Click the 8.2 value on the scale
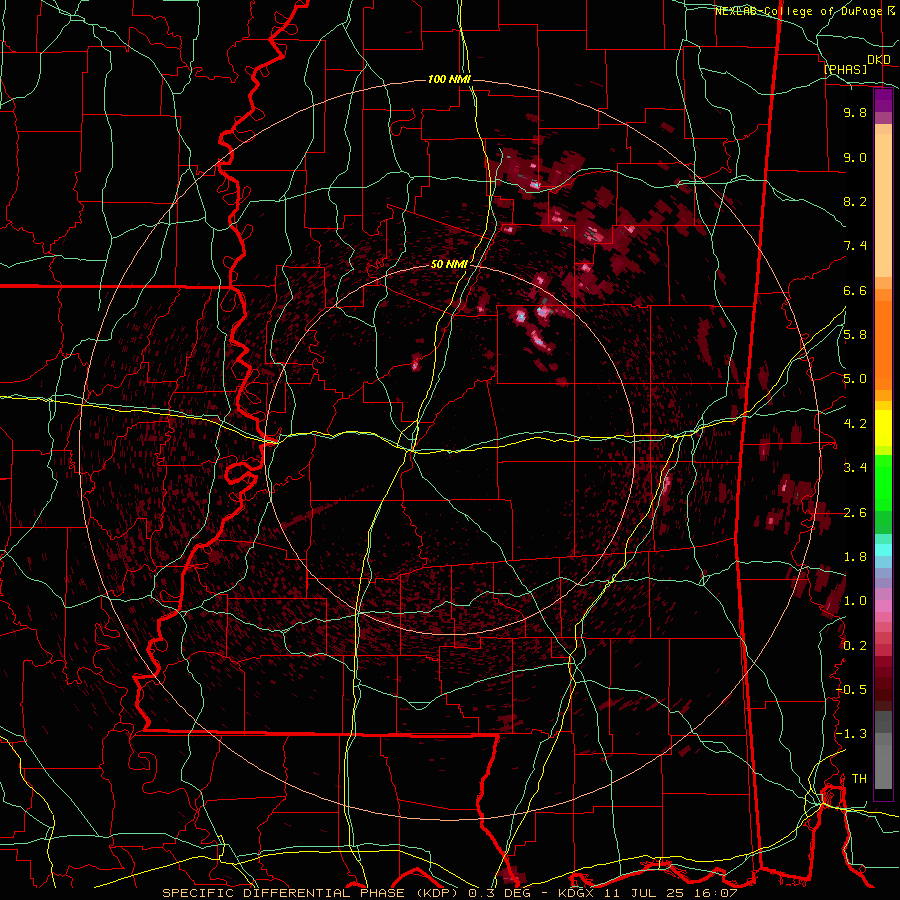The image size is (900, 900). [855, 201]
